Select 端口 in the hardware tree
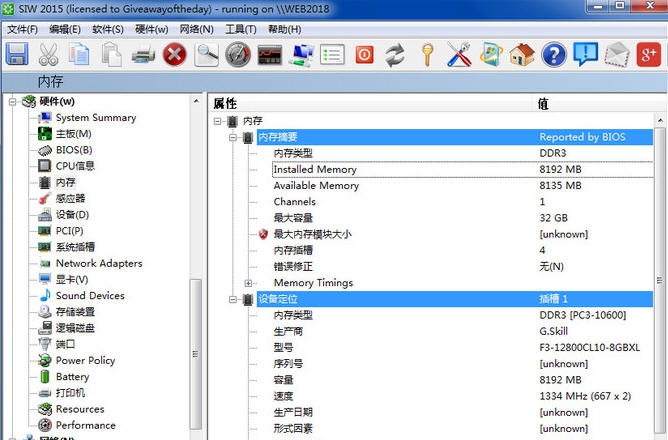Viewport: 668px width, 440px height. coord(66,344)
